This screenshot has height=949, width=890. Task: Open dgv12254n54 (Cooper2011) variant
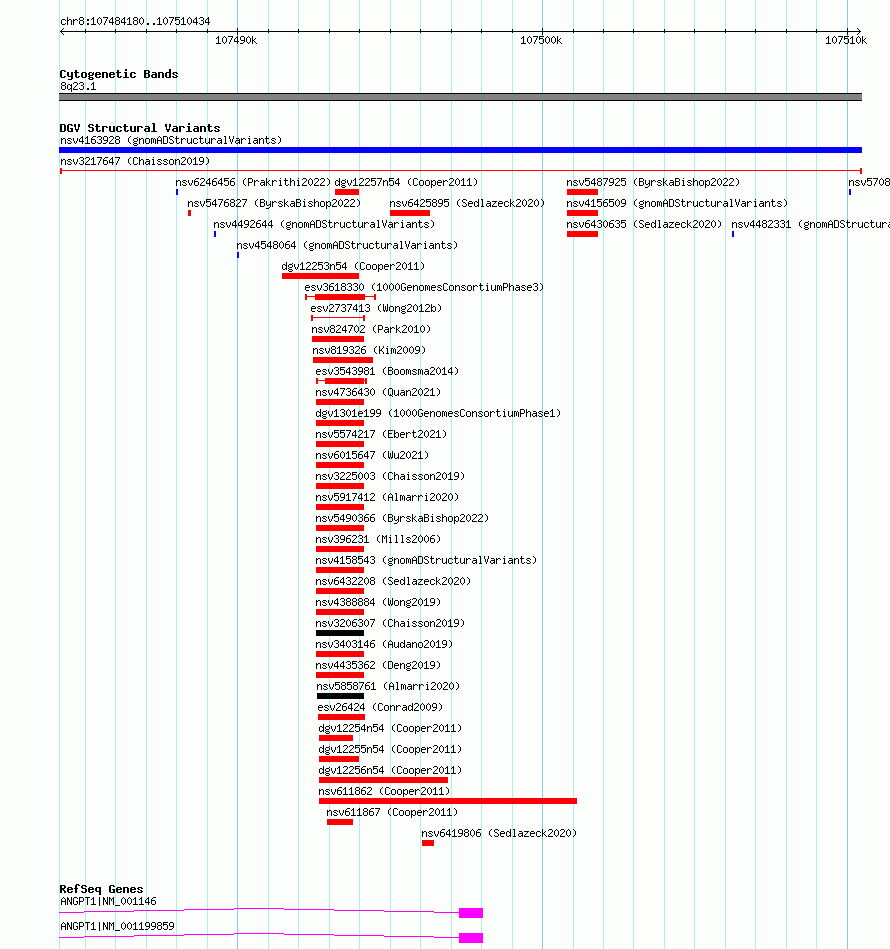(x=390, y=729)
